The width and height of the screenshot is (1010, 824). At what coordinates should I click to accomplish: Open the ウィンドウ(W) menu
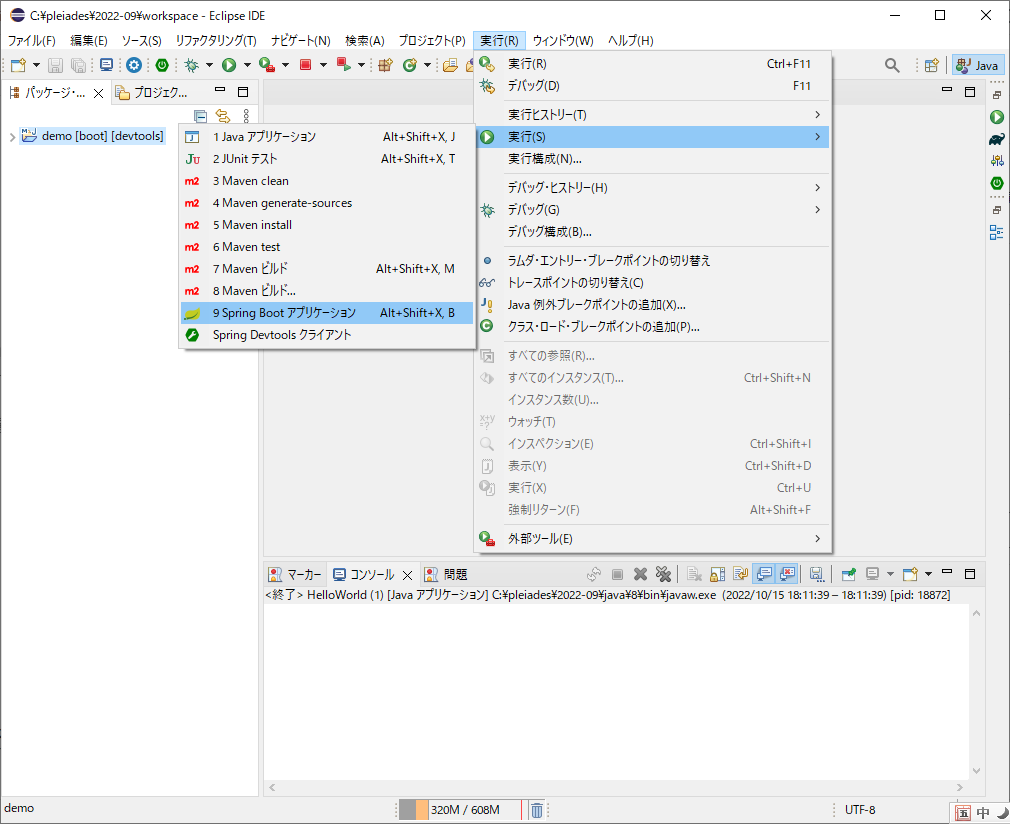coord(563,41)
